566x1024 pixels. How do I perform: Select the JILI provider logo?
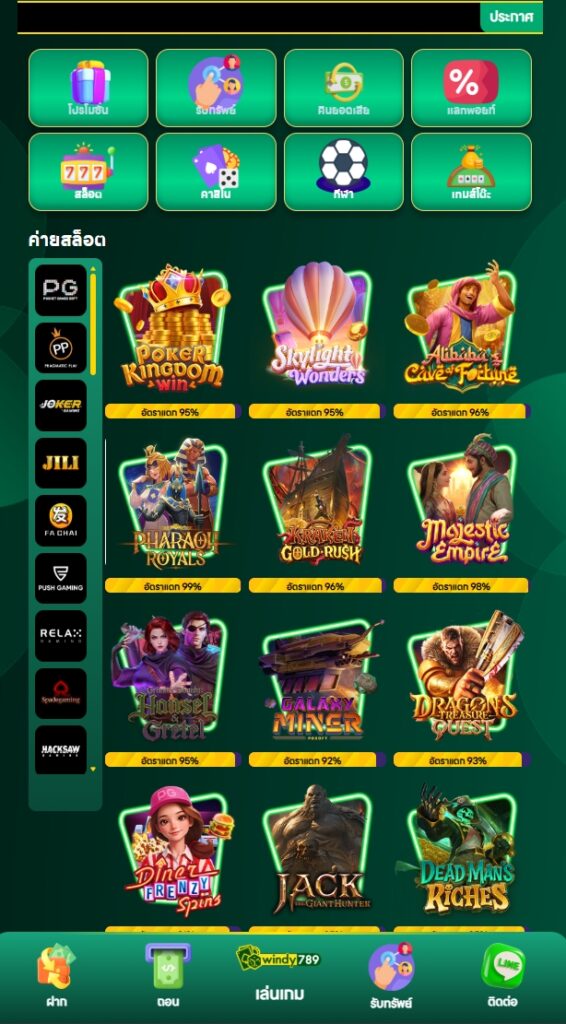click(x=61, y=463)
